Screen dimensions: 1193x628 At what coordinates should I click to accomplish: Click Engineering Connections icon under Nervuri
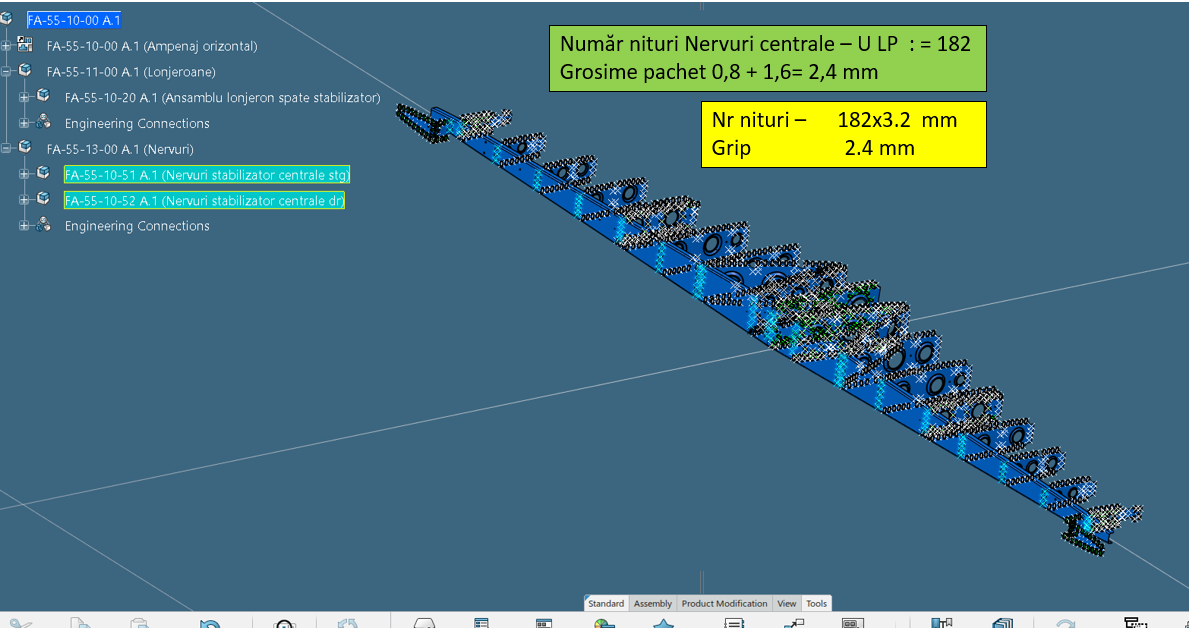[43, 225]
